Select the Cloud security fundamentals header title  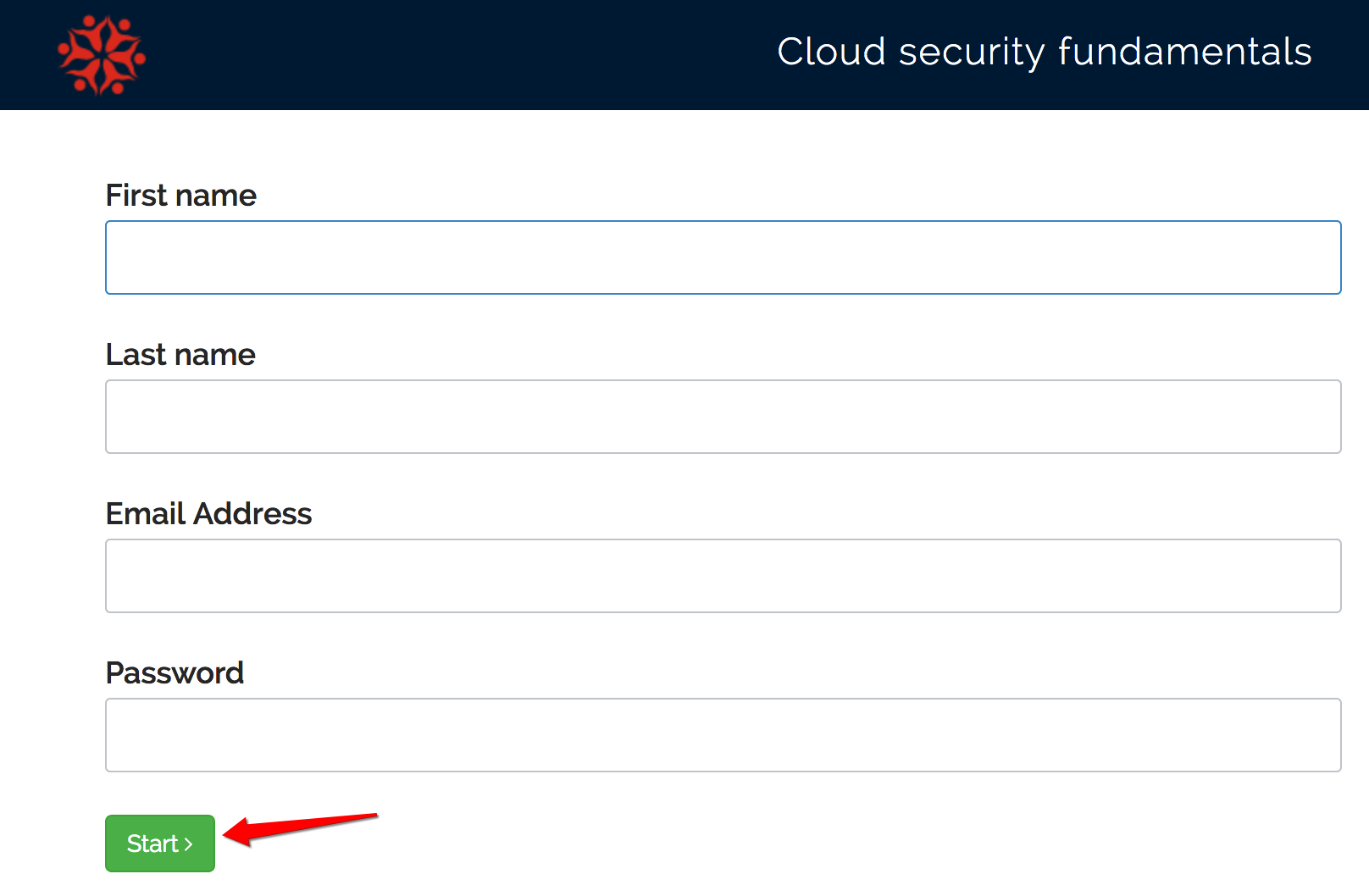[1045, 52]
